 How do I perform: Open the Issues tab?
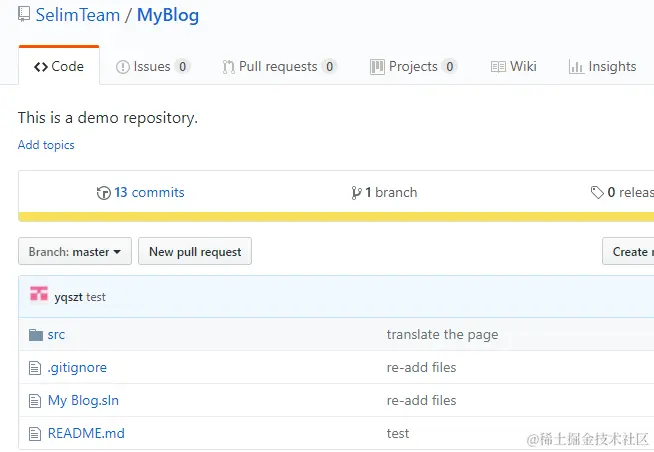(x=153, y=66)
